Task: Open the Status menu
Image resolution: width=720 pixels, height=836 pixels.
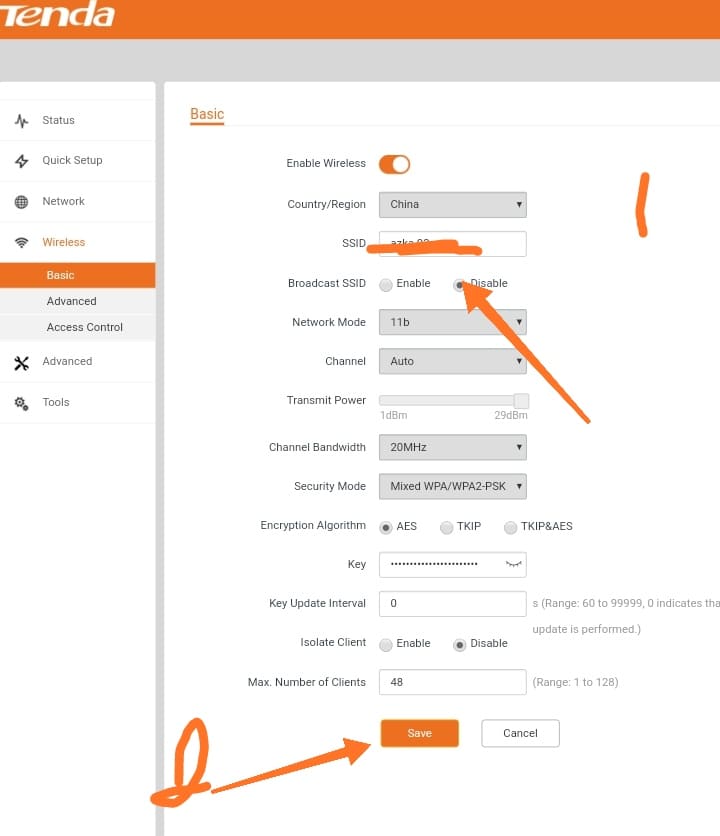Action: coord(77,120)
